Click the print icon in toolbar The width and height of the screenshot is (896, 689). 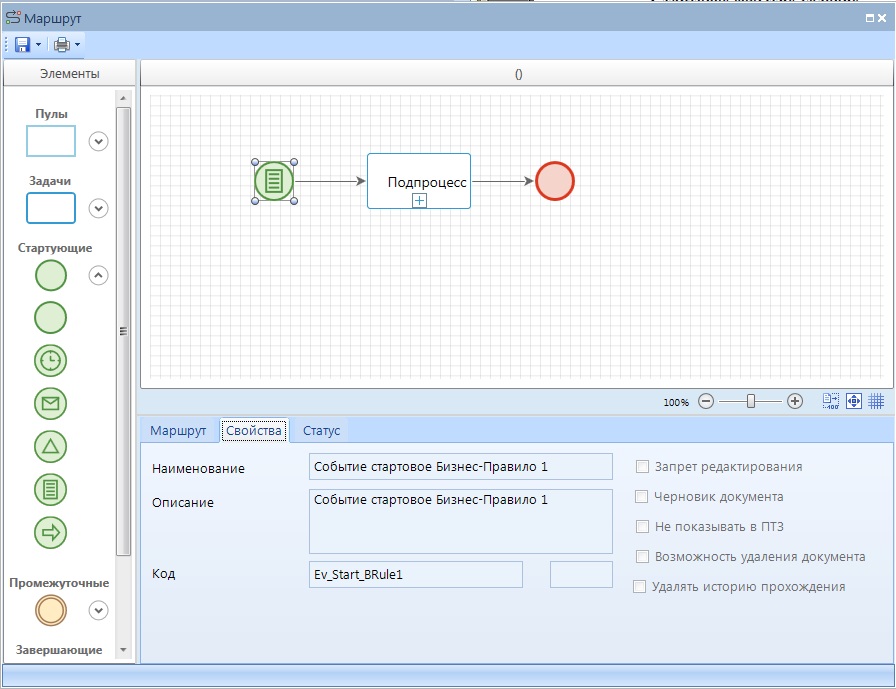pos(62,45)
